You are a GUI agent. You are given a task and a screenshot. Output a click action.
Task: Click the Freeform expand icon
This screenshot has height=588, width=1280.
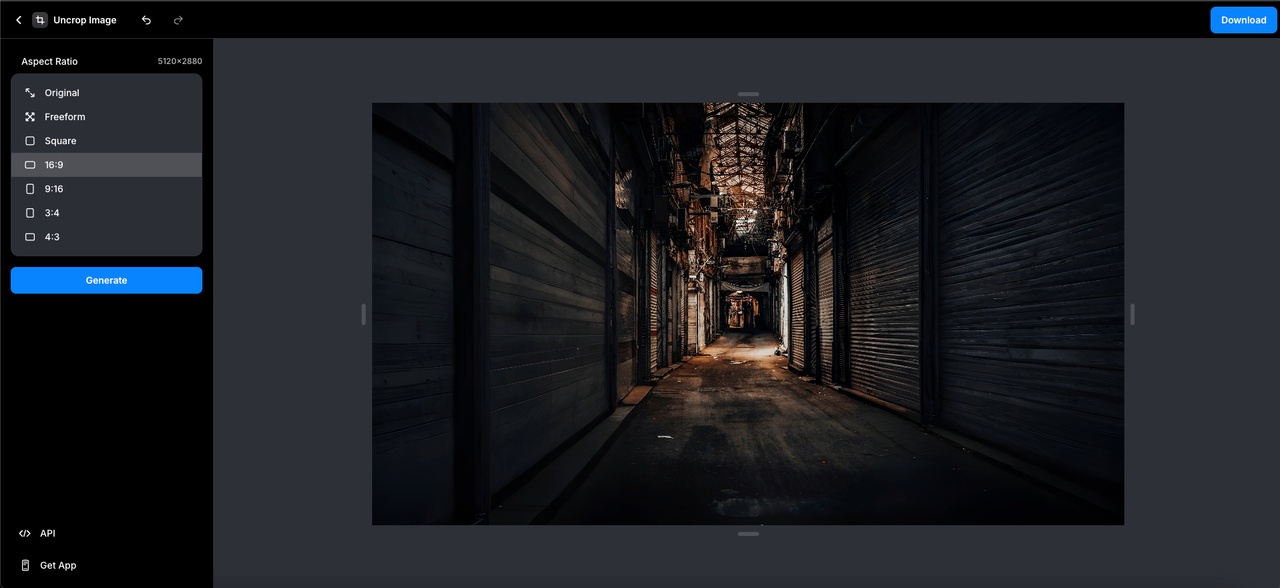click(x=30, y=117)
